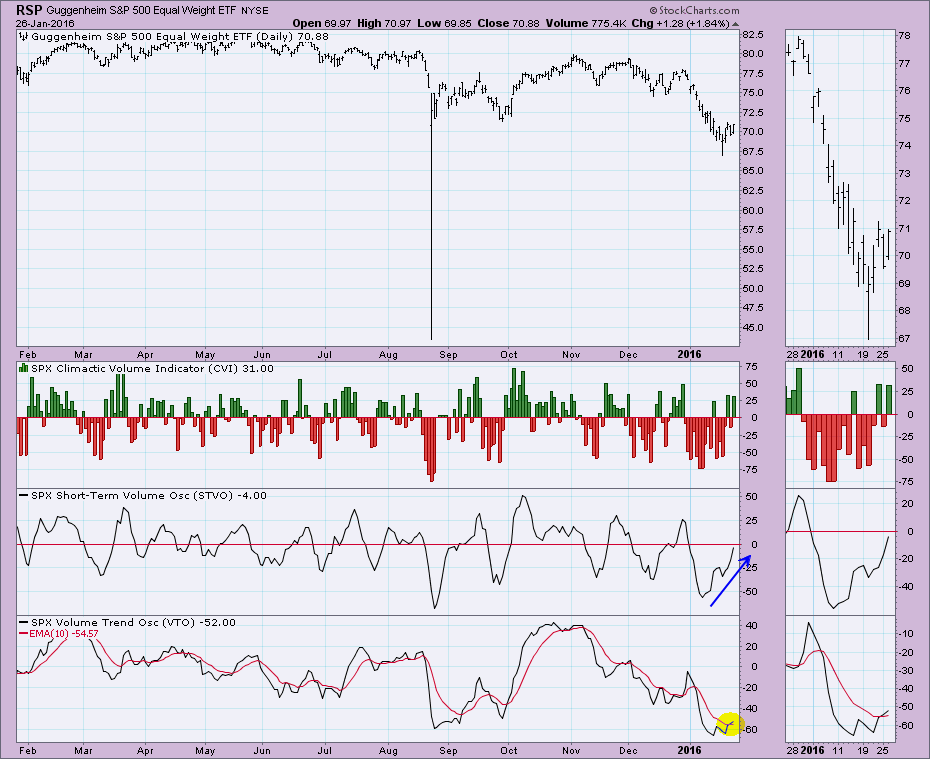Viewport: 930px width, 759px height.
Task: Click the -60 label on the VTO axis
Action: (x=750, y=729)
